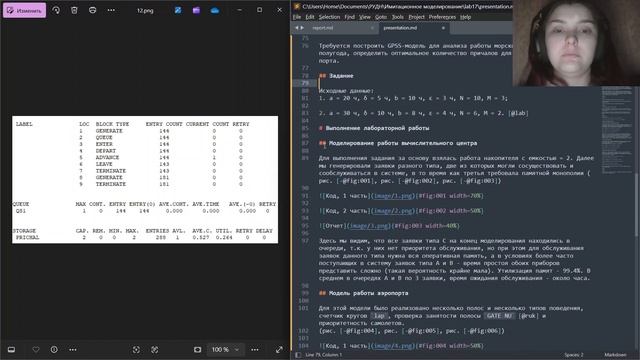The image size is (640, 360).
Task: Click the Sublime Text app icon in title bar
Action: tap(297, 6)
